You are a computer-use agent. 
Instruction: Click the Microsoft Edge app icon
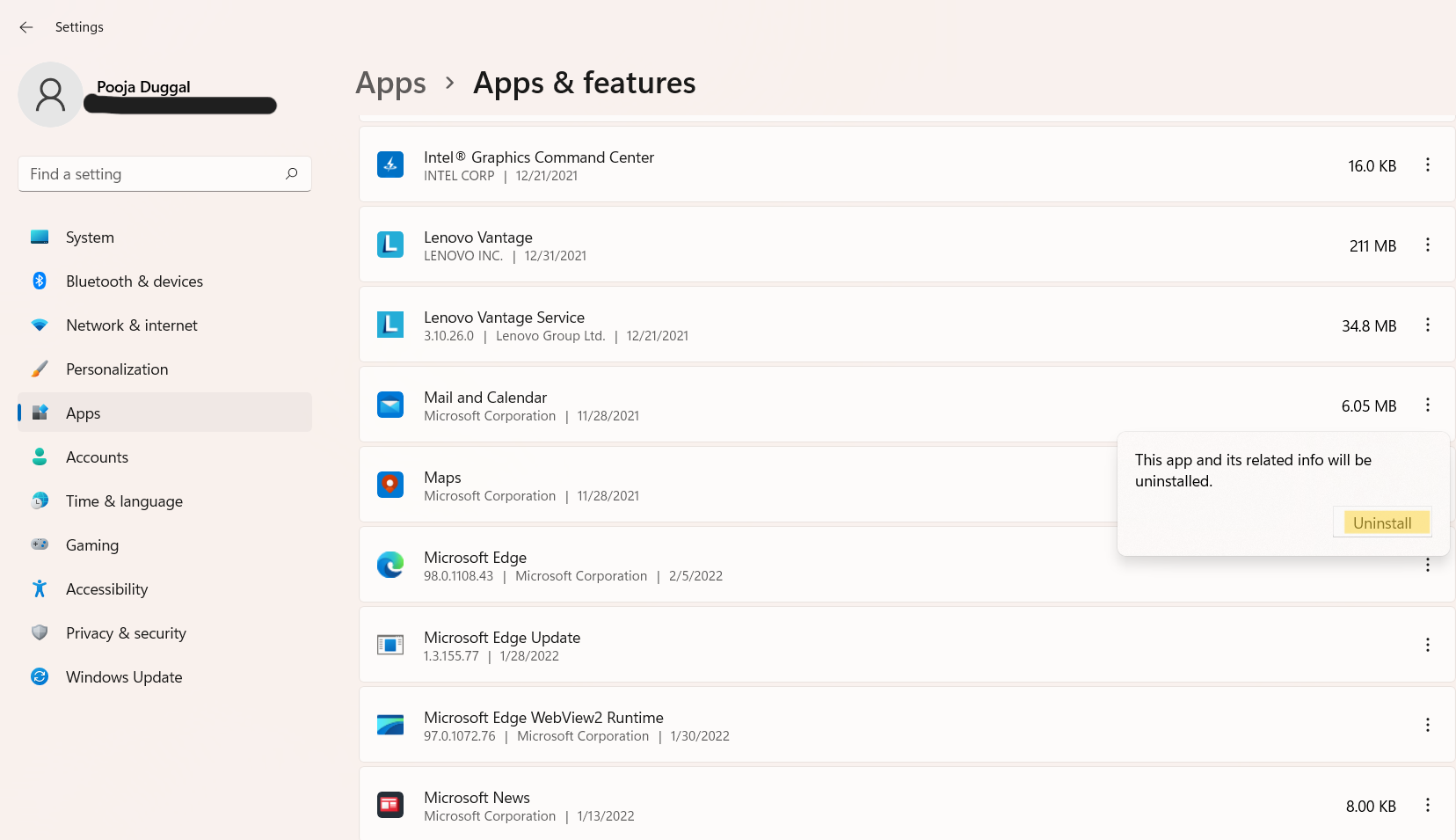point(390,565)
